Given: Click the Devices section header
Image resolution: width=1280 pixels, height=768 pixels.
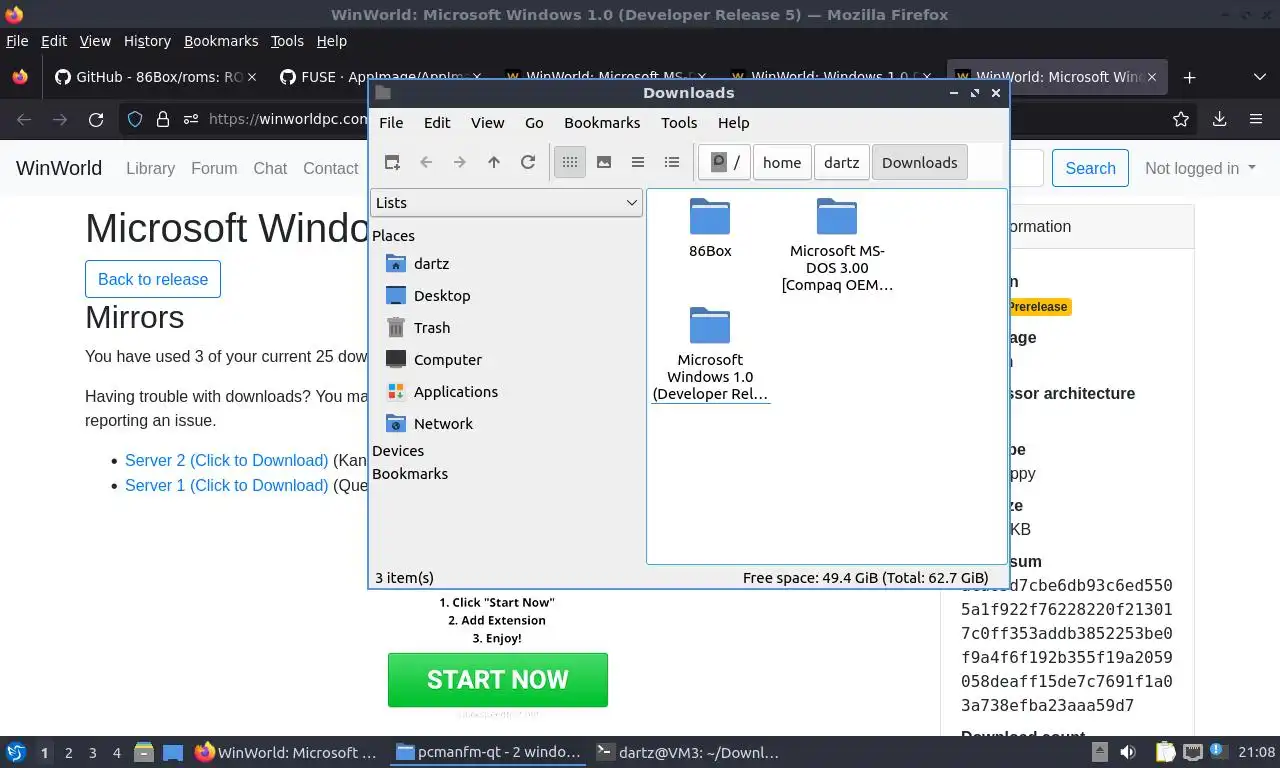Looking at the screenshot, I should [398, 451].
